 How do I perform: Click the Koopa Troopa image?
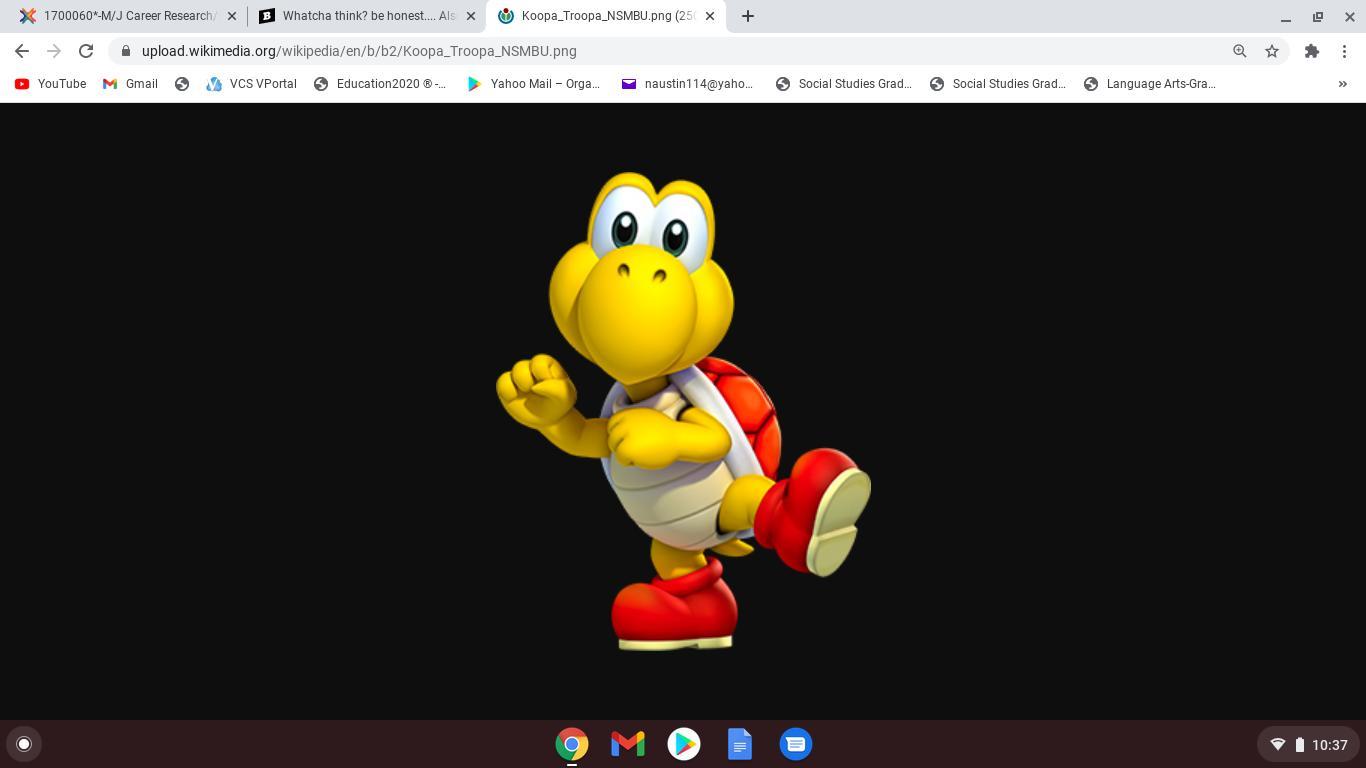coord(683,411)
